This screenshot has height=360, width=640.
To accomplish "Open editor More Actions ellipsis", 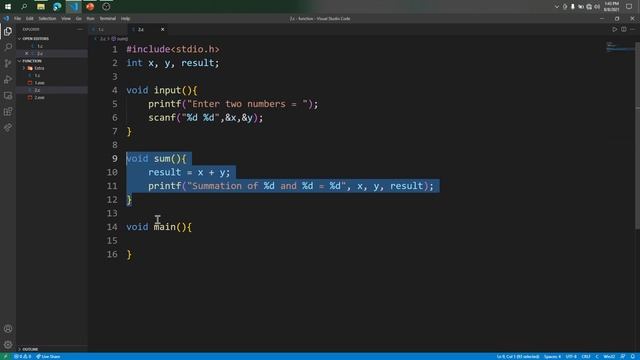I will [x=632, y=29].
